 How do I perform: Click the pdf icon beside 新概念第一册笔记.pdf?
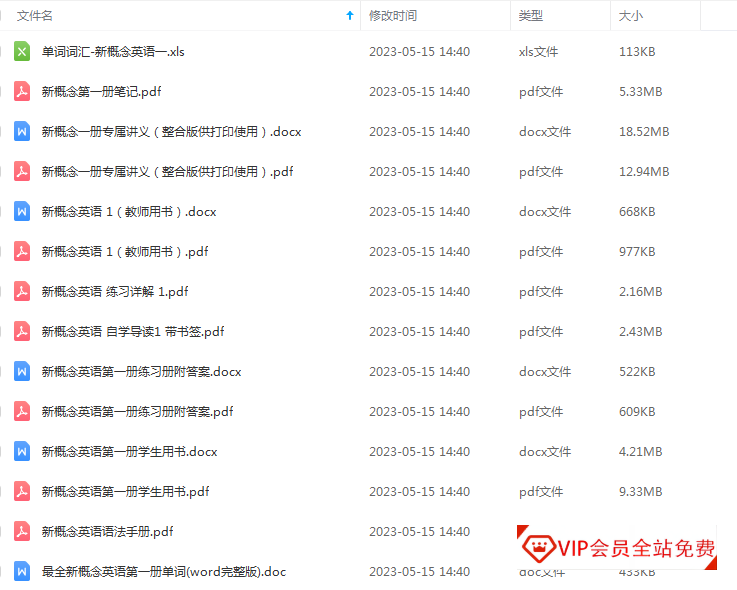click(x=22, y=92)
